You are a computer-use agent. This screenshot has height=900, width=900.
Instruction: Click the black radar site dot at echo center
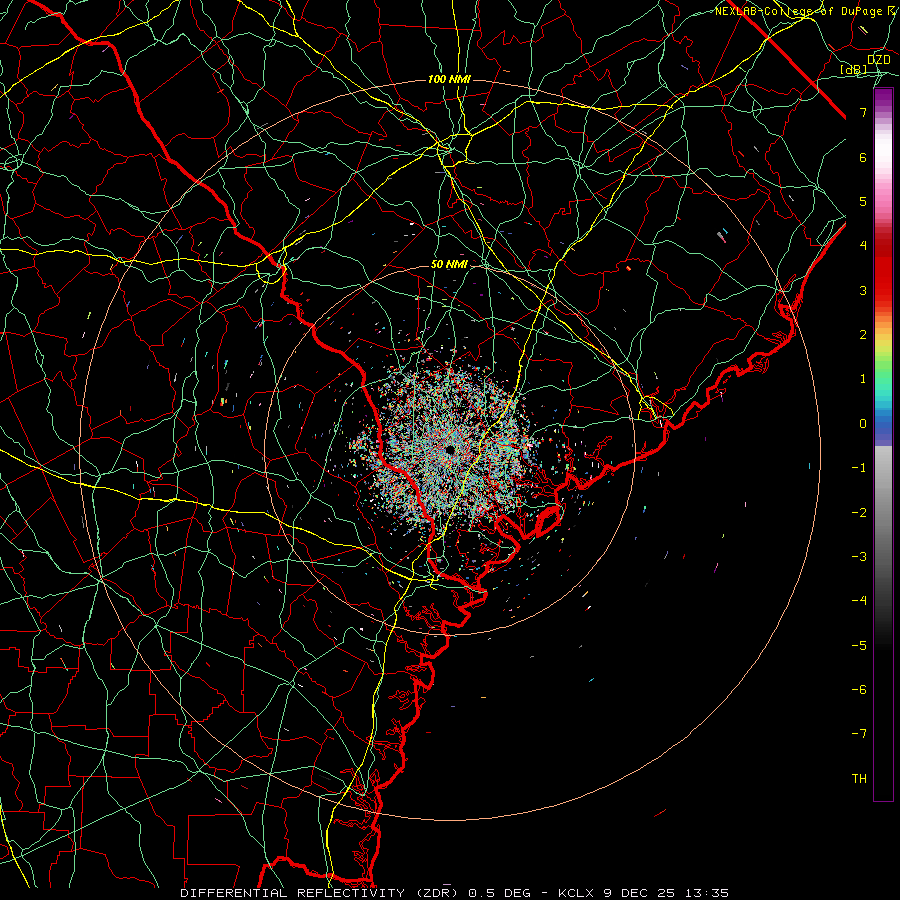pos(450,450)
